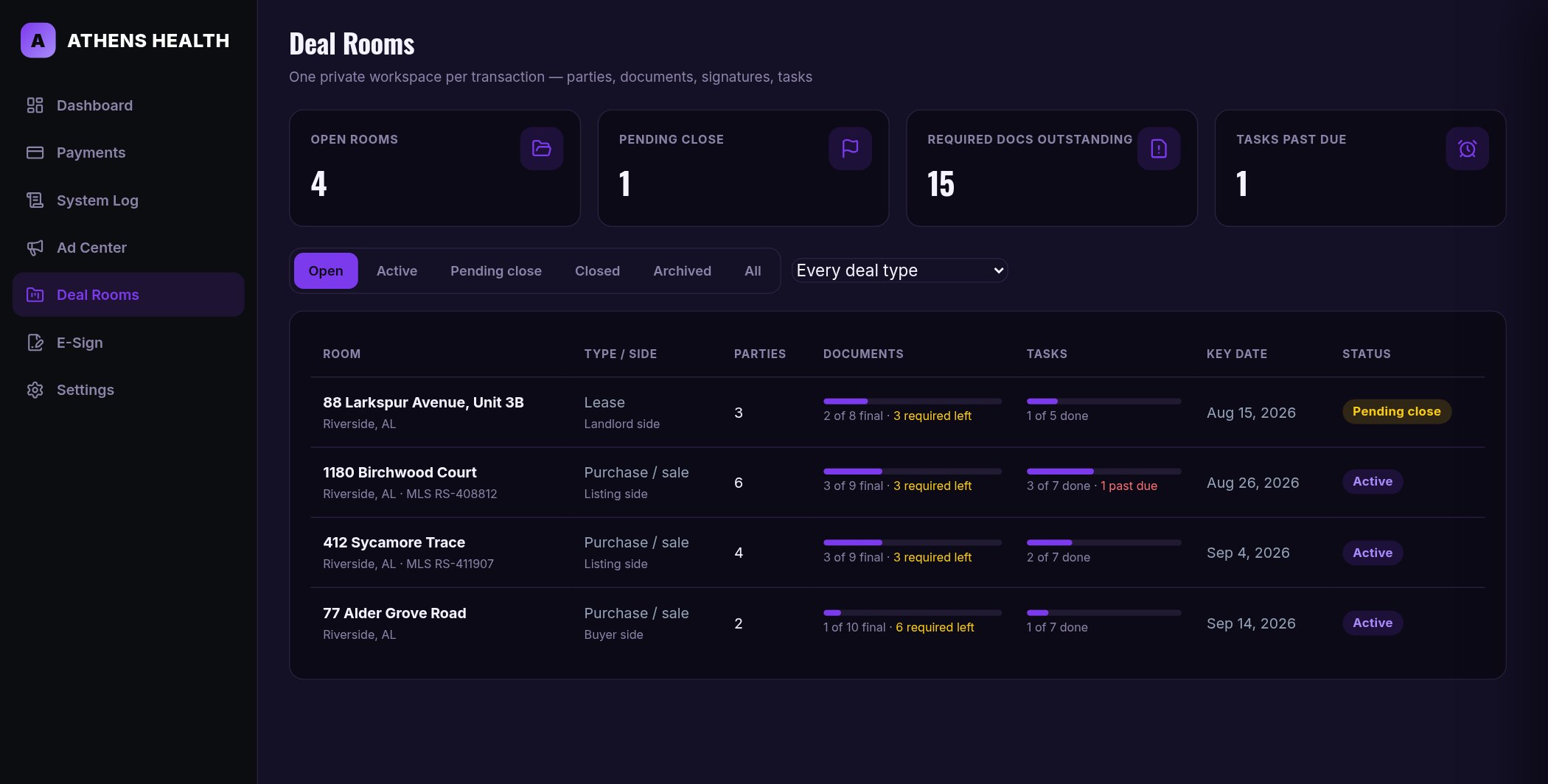Click '2 of 8 final' documents text
The image size is (1548, 784).
pos(853,416)
